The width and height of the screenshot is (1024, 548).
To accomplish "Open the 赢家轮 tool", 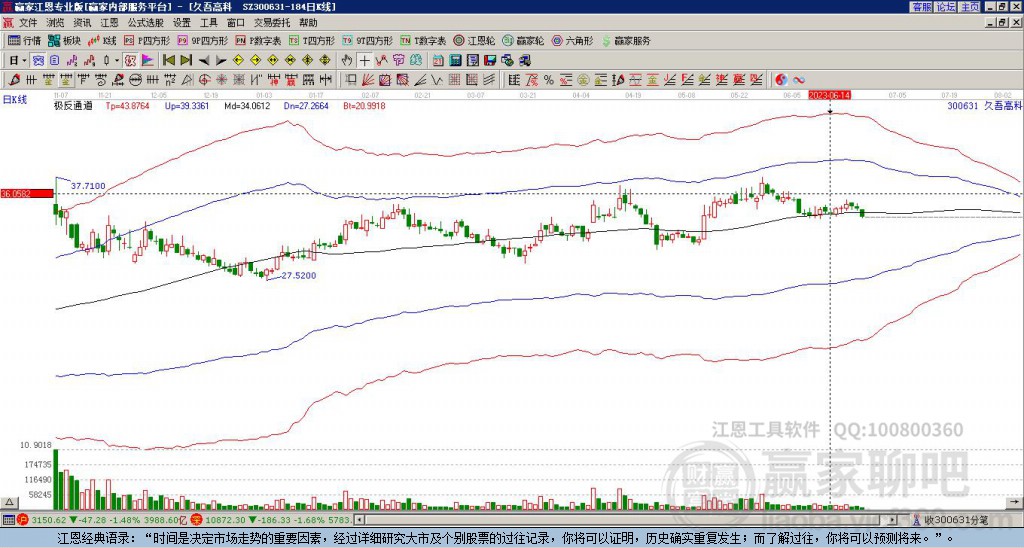I will point(524,40).
